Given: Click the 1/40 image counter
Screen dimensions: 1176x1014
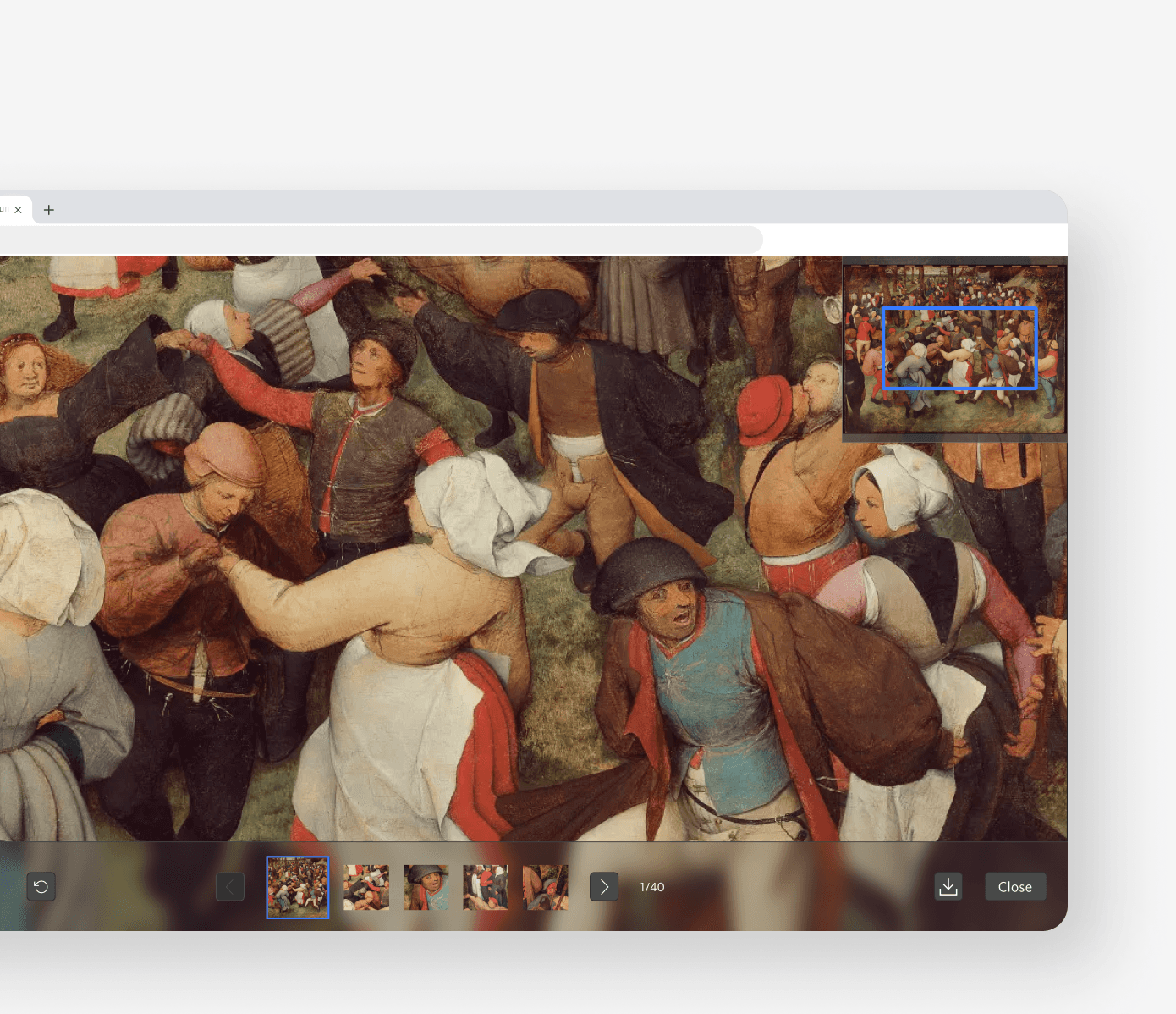Looking at the screenshot, I should click(x=652, y=887).
